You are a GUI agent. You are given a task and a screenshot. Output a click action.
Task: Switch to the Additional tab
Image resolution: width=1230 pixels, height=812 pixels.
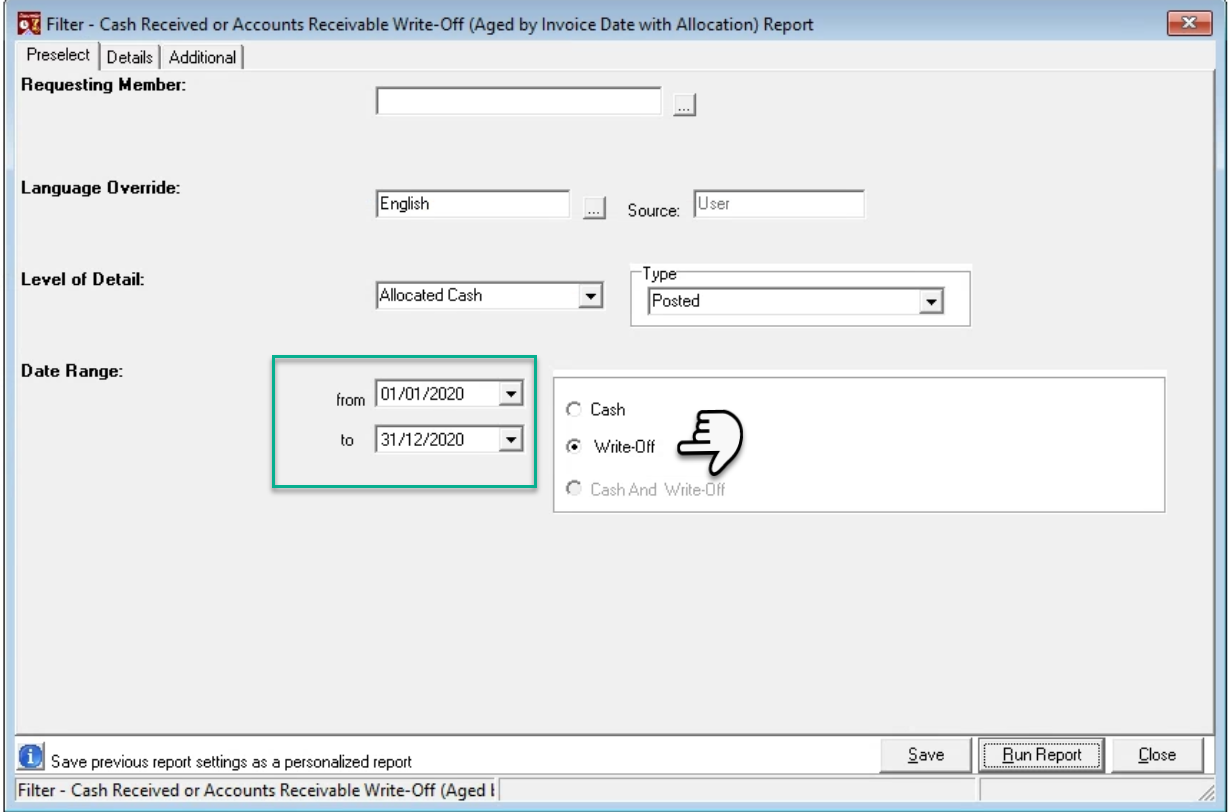pos(202,57)
